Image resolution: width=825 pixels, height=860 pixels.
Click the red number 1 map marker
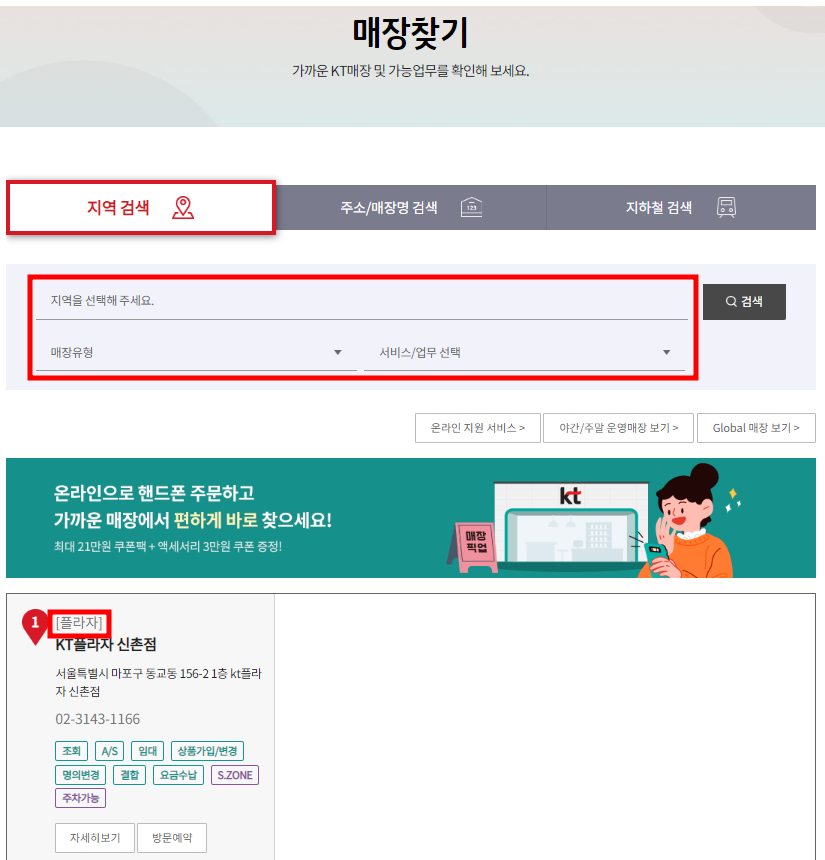pos(35,626)
